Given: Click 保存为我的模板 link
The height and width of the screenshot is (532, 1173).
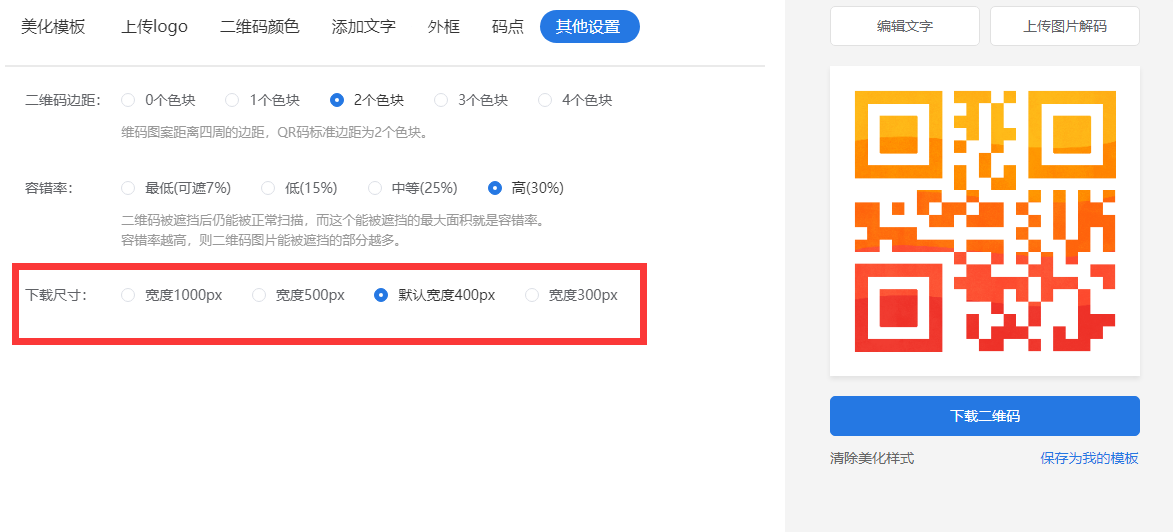Looking at the screenshot, I should (1089, 458).
